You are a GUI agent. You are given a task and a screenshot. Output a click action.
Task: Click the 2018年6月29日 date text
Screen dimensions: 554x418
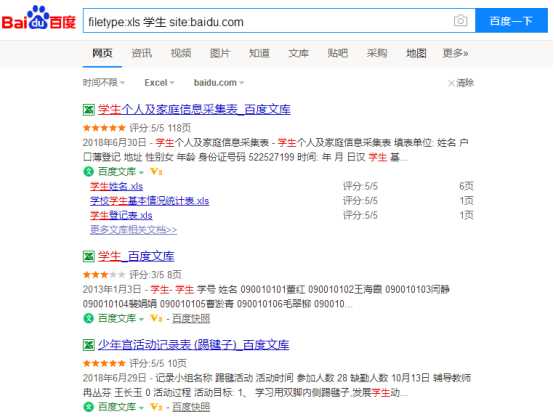(x=114, y=378)
